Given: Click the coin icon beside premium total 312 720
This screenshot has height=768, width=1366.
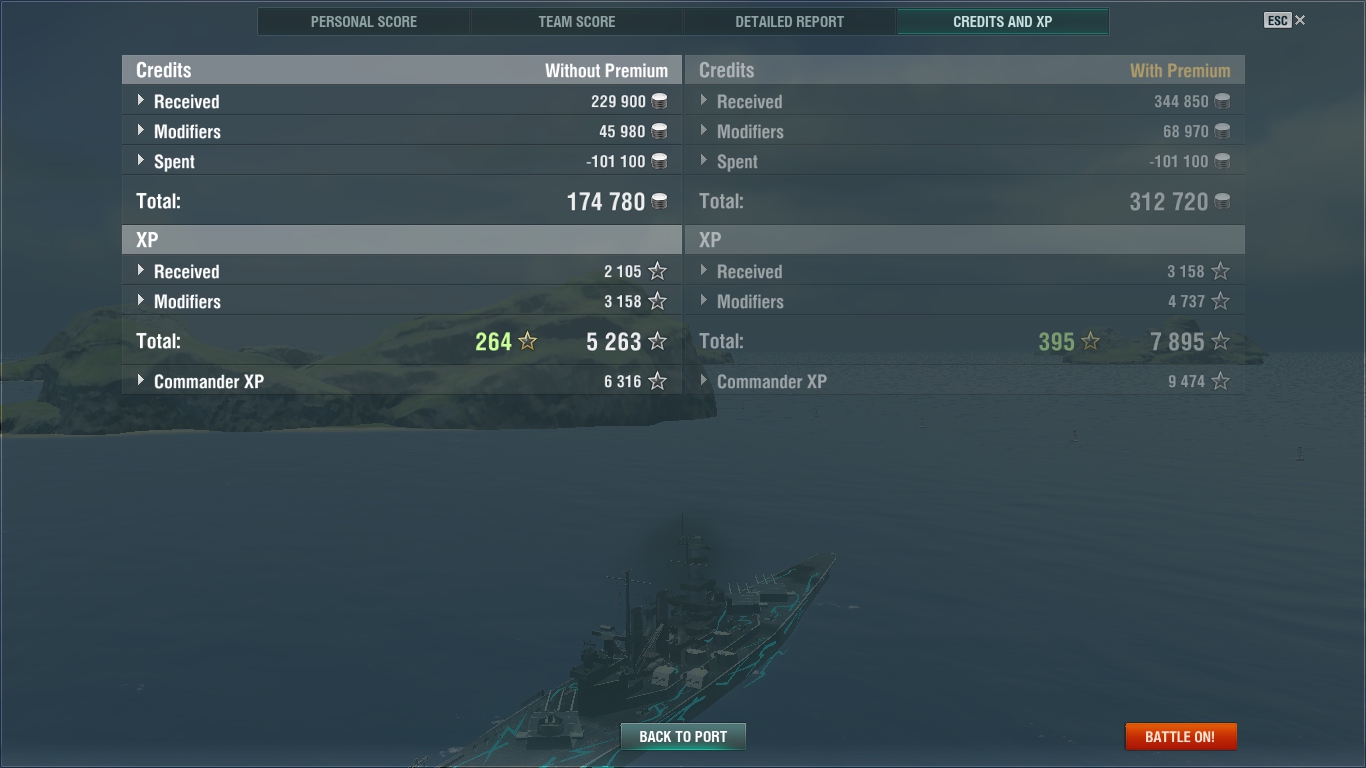Looking at the screenshot, I should (x=1222, y=201).
